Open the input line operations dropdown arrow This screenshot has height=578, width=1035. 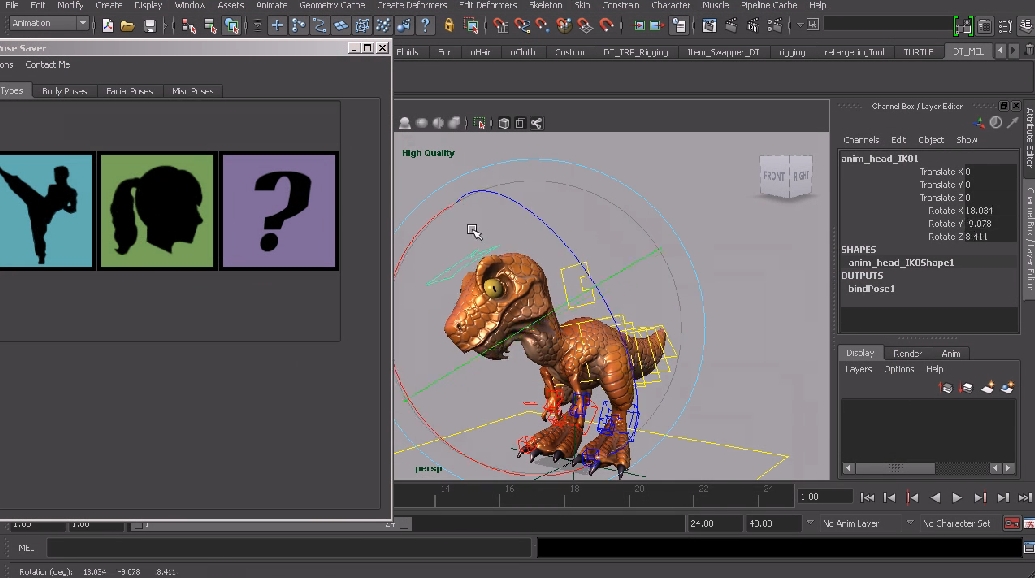coord(800,25)
